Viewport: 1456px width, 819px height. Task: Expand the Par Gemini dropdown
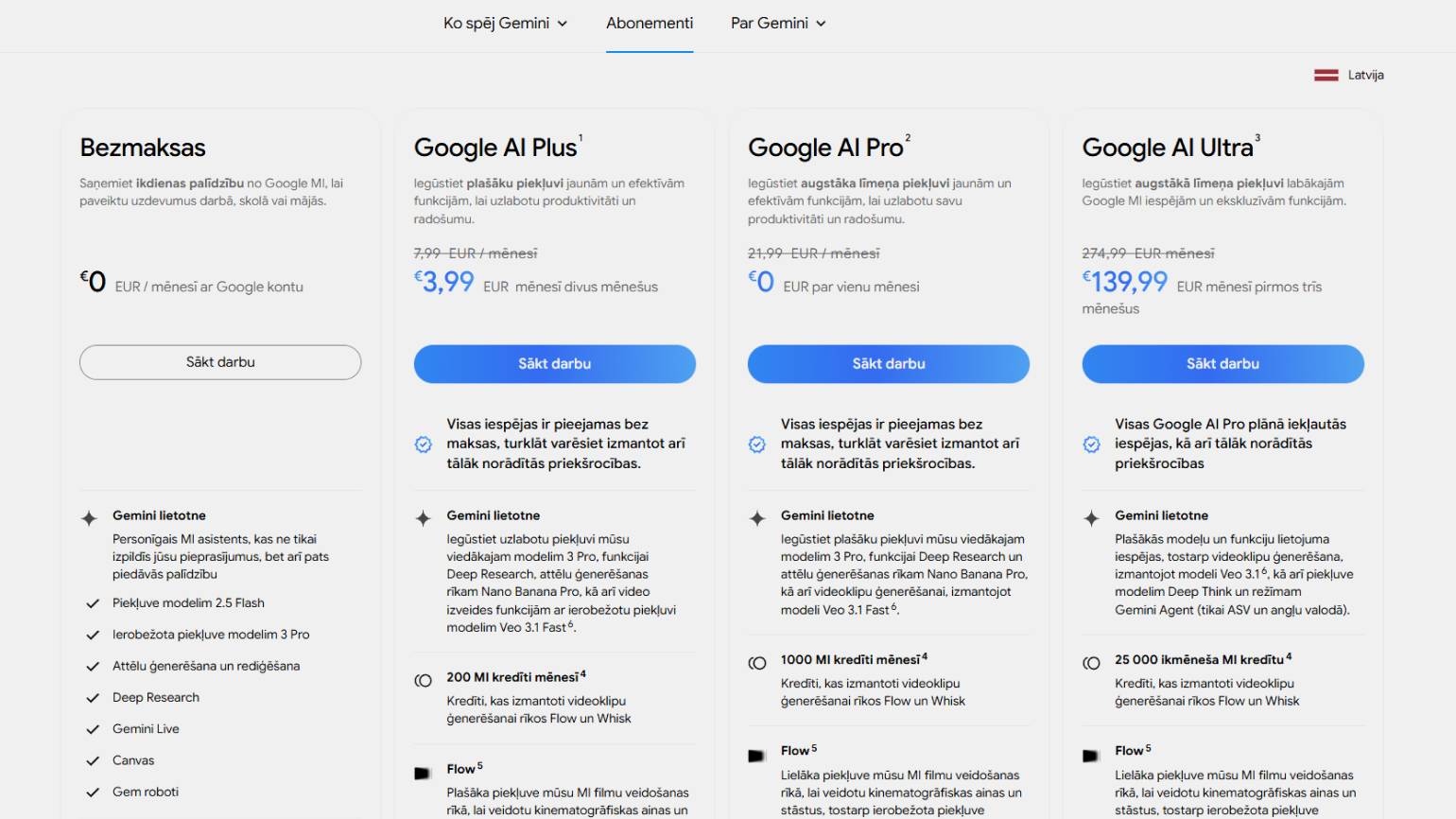[x=777, y=24]
